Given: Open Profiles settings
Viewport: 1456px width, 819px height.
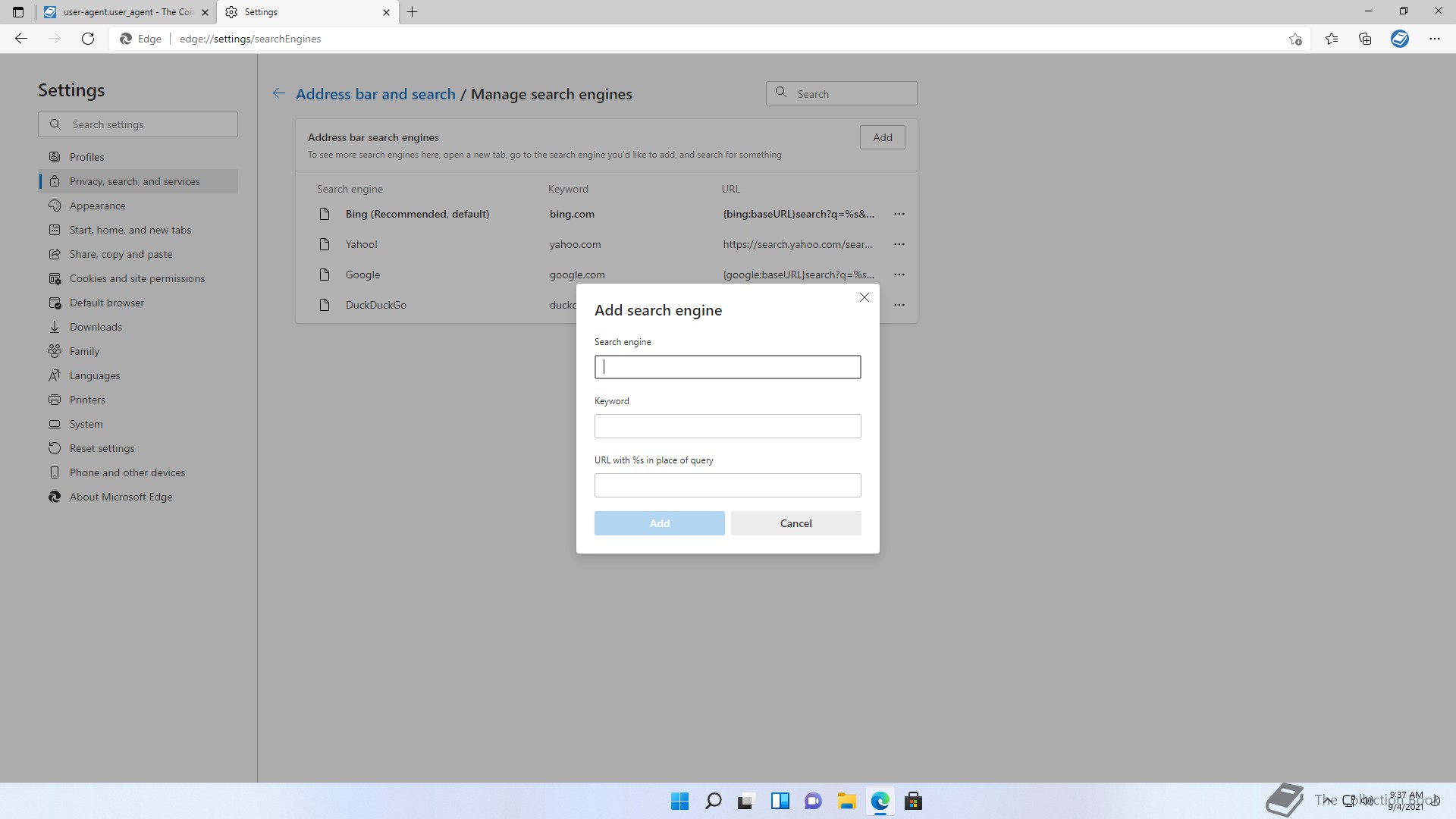Looking at the screenshot, I should tap(138, 157).
